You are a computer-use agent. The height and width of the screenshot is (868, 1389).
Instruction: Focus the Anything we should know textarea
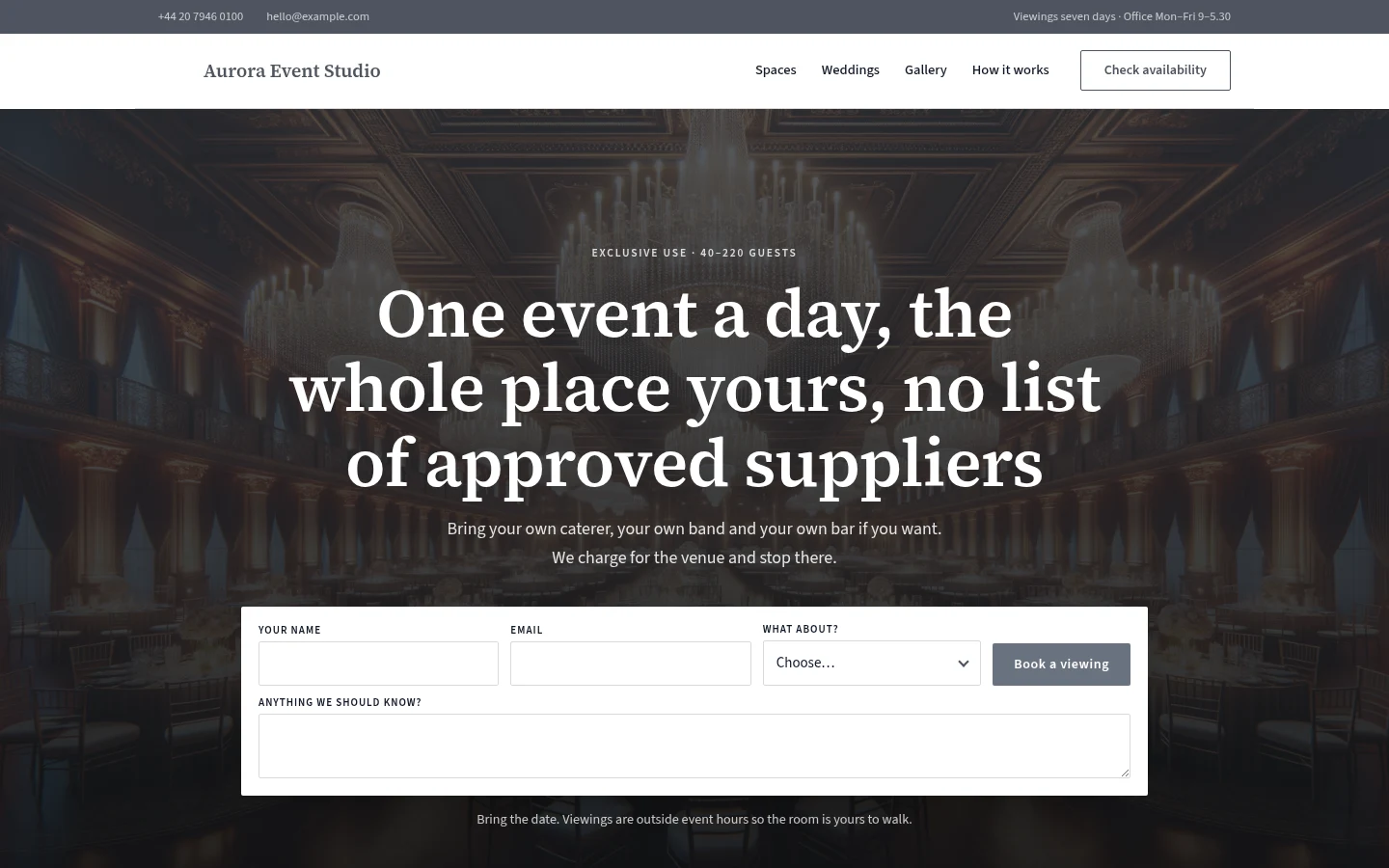[694, 746]
